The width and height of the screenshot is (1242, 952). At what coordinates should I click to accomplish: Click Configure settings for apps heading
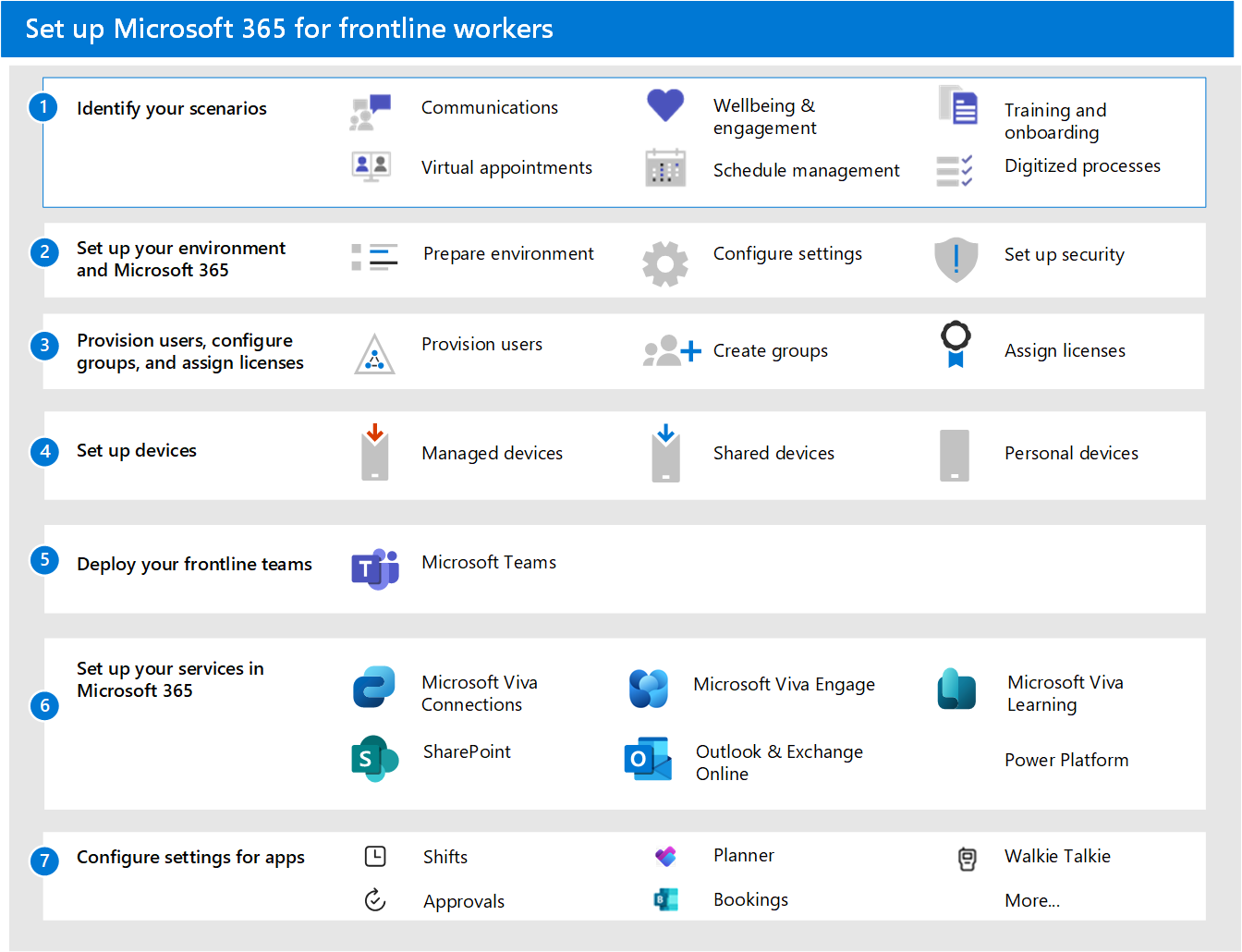(190, 857)
